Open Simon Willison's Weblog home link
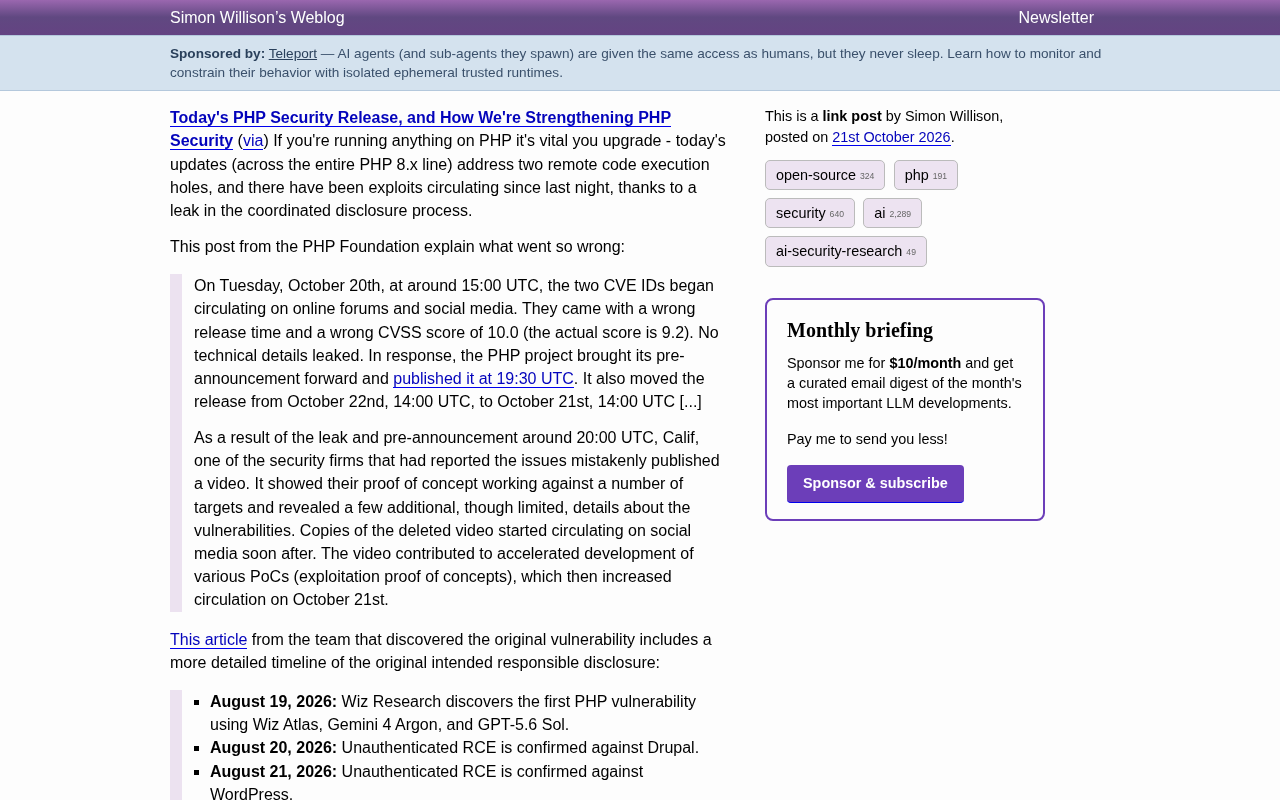 point(257,18)
